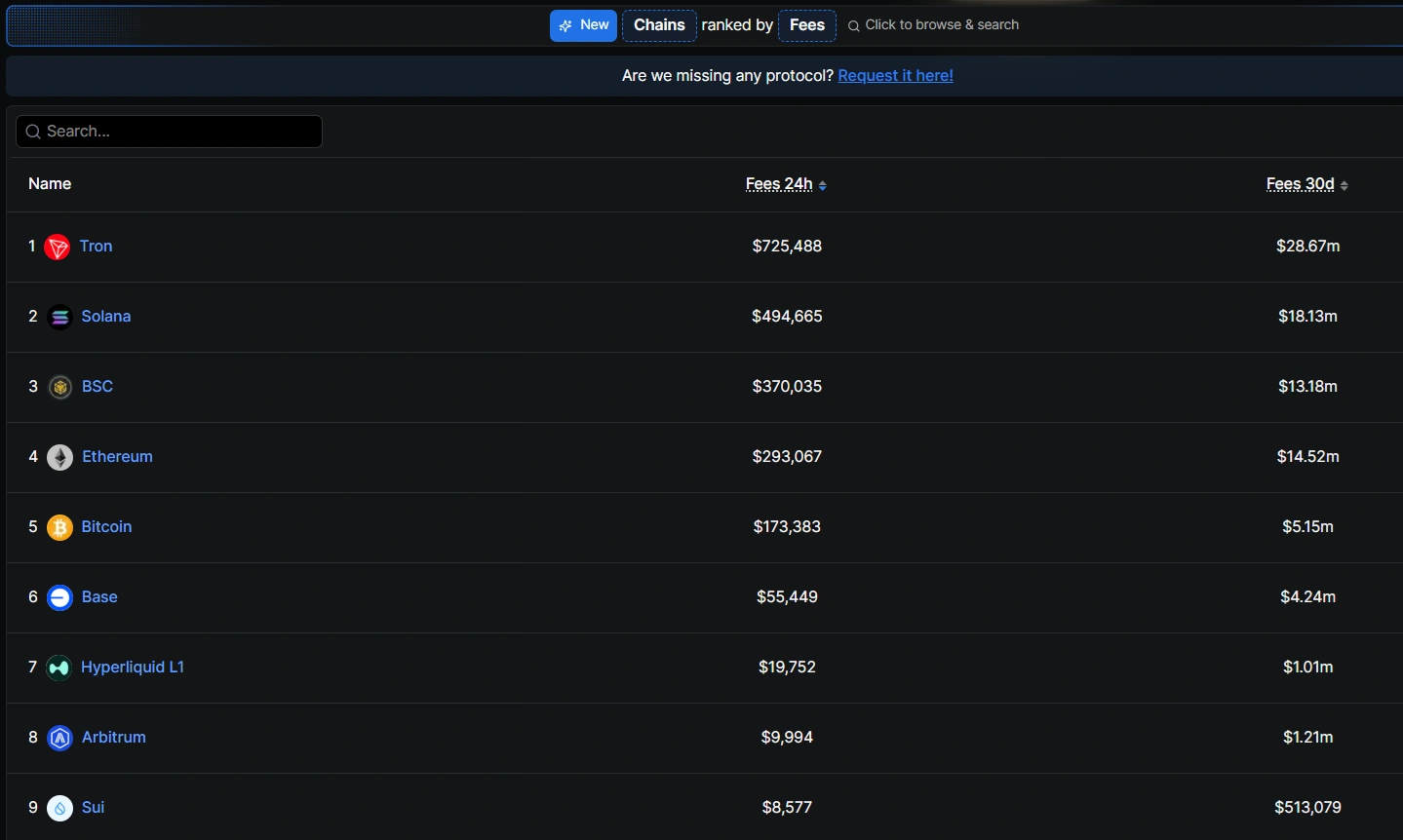Screen dimensions: 1403x840
Task: Select BSC's 24h fee value $370,035
Action: tap(787, 387)
